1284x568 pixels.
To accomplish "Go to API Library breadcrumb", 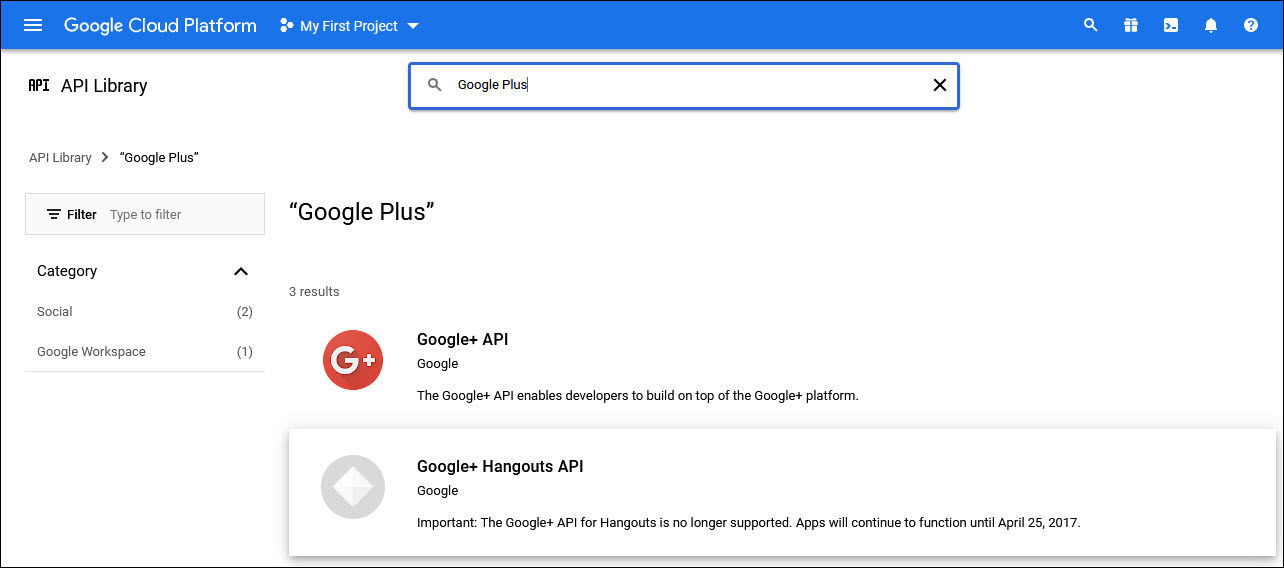I will coord(60,158).
